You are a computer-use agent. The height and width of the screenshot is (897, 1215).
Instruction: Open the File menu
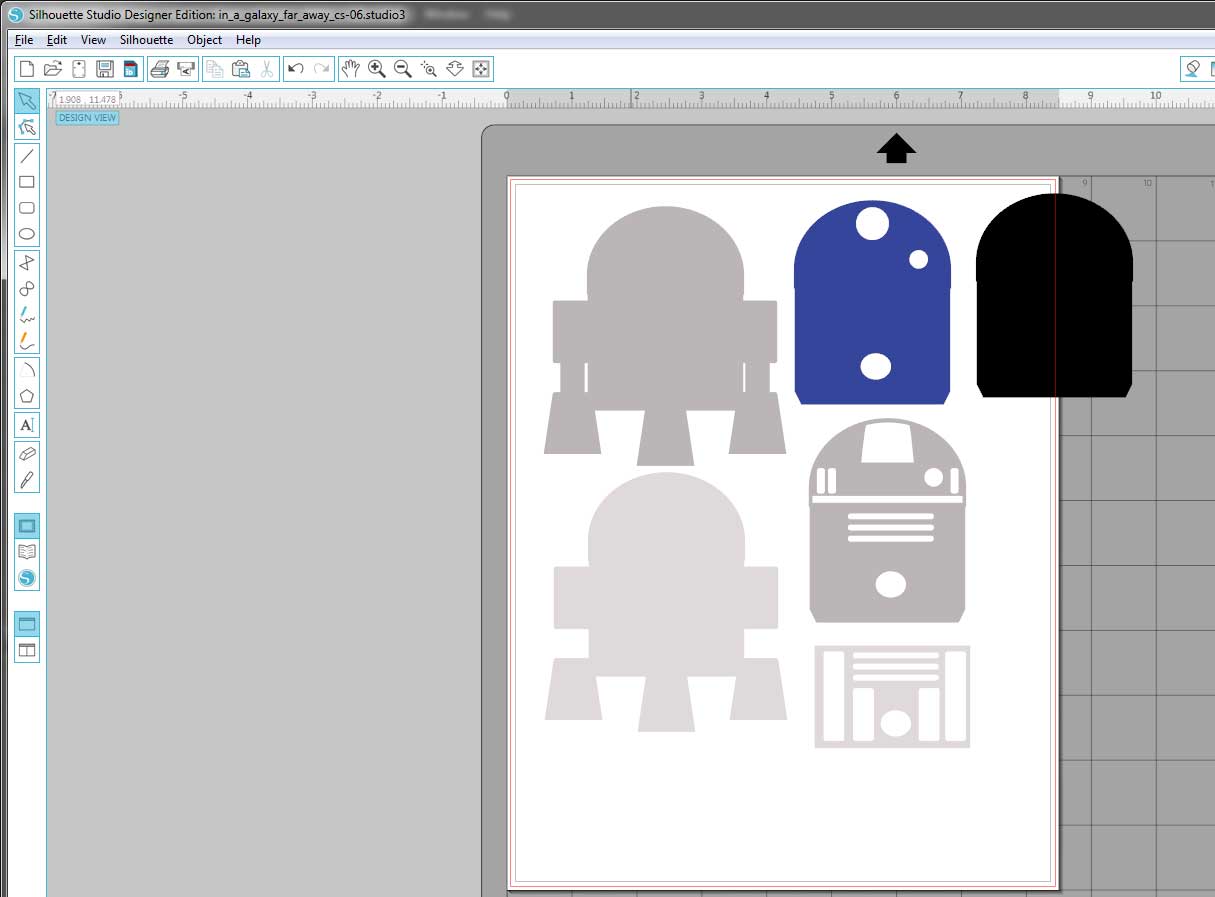24,40
